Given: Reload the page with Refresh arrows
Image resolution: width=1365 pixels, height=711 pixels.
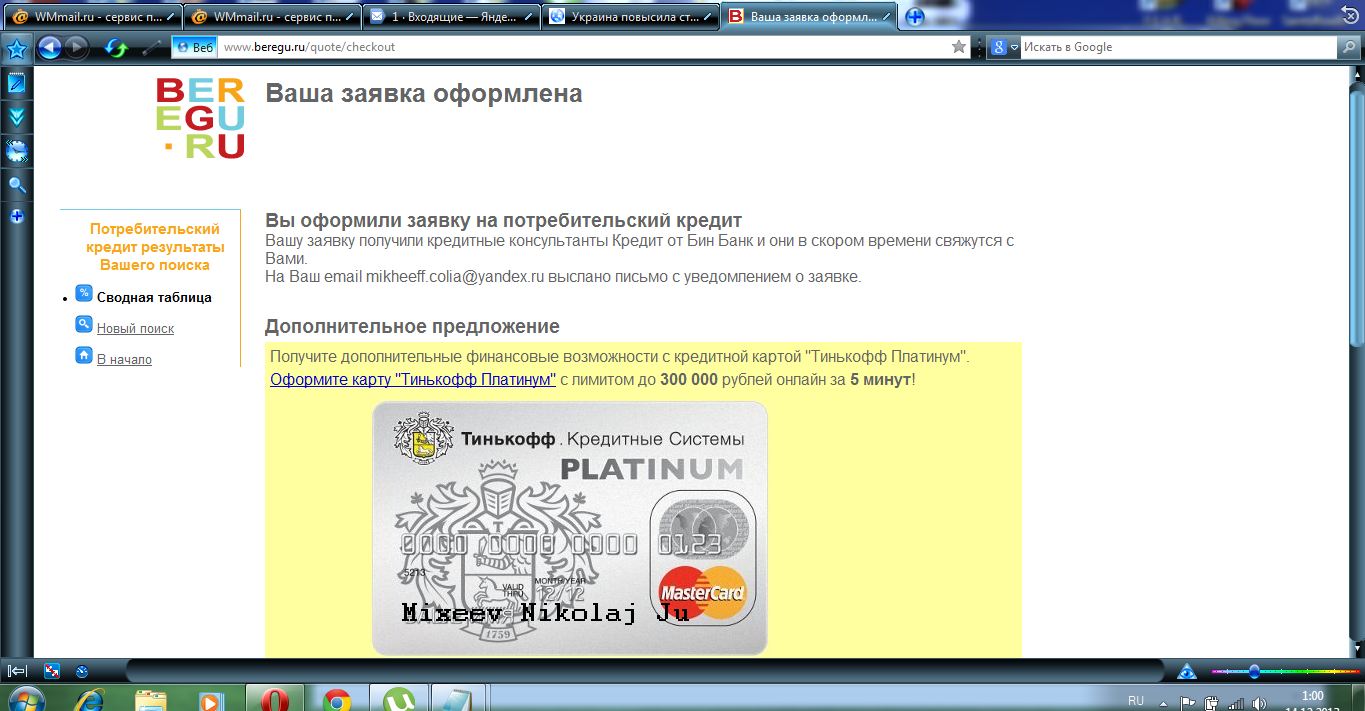Looking at the screenshot, I should tap(117, 47).
